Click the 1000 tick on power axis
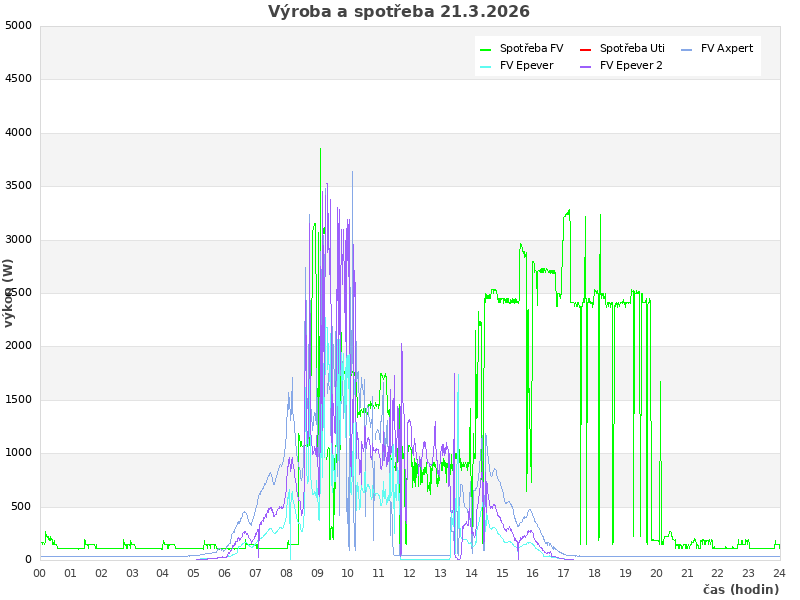The height and width of the screenshot is (600, 800). click(x=18, y=452)
